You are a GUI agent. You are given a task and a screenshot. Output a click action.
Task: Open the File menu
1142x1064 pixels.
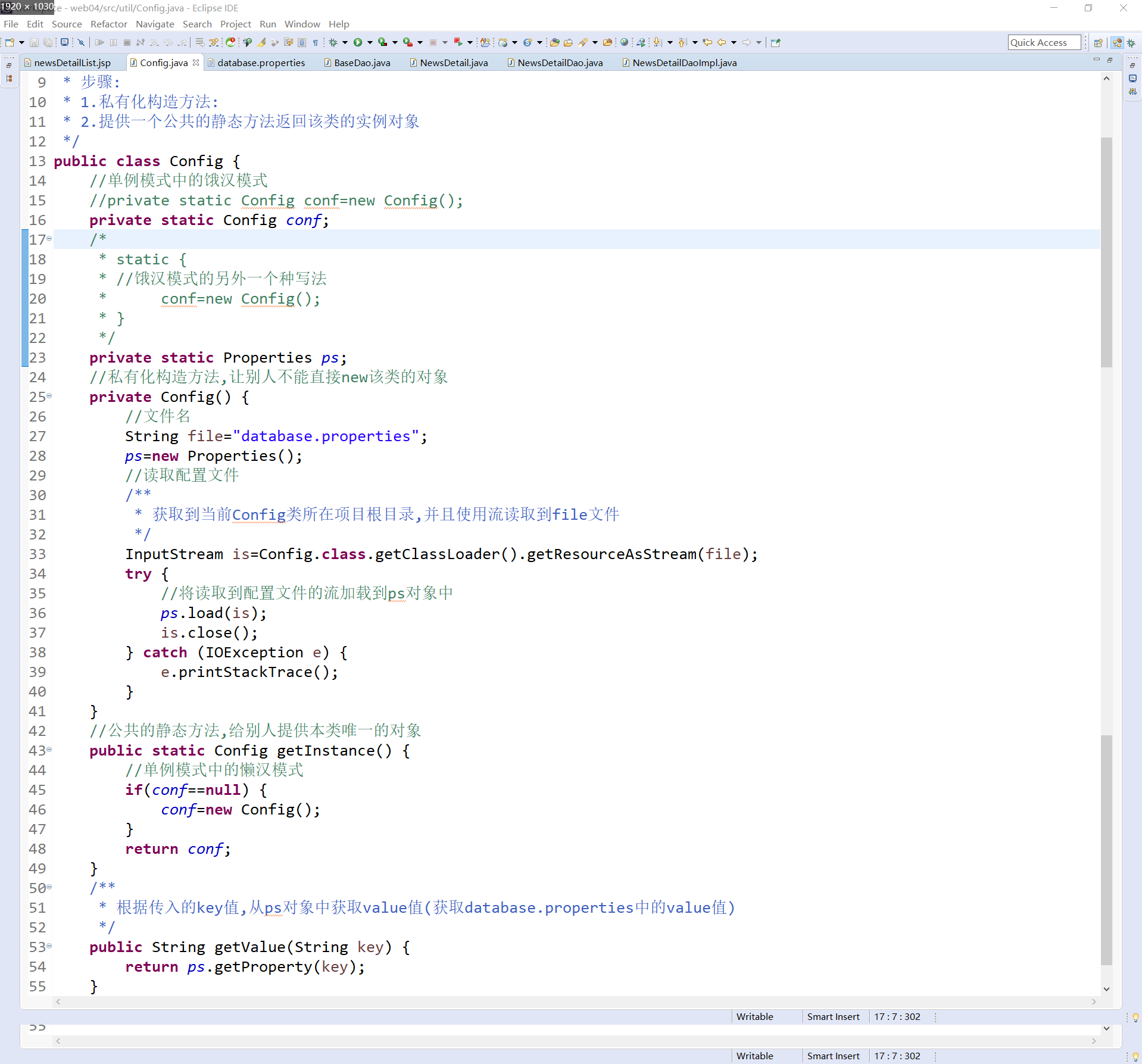11,24
